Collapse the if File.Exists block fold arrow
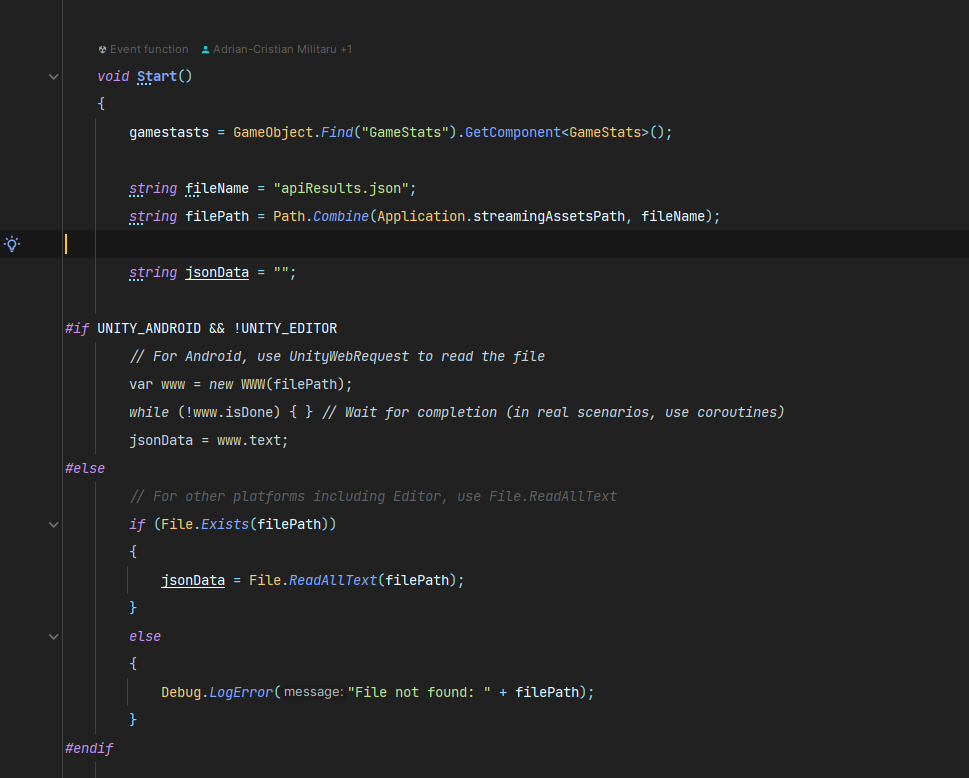Viewport: 969px width, 778px height. 54,524
